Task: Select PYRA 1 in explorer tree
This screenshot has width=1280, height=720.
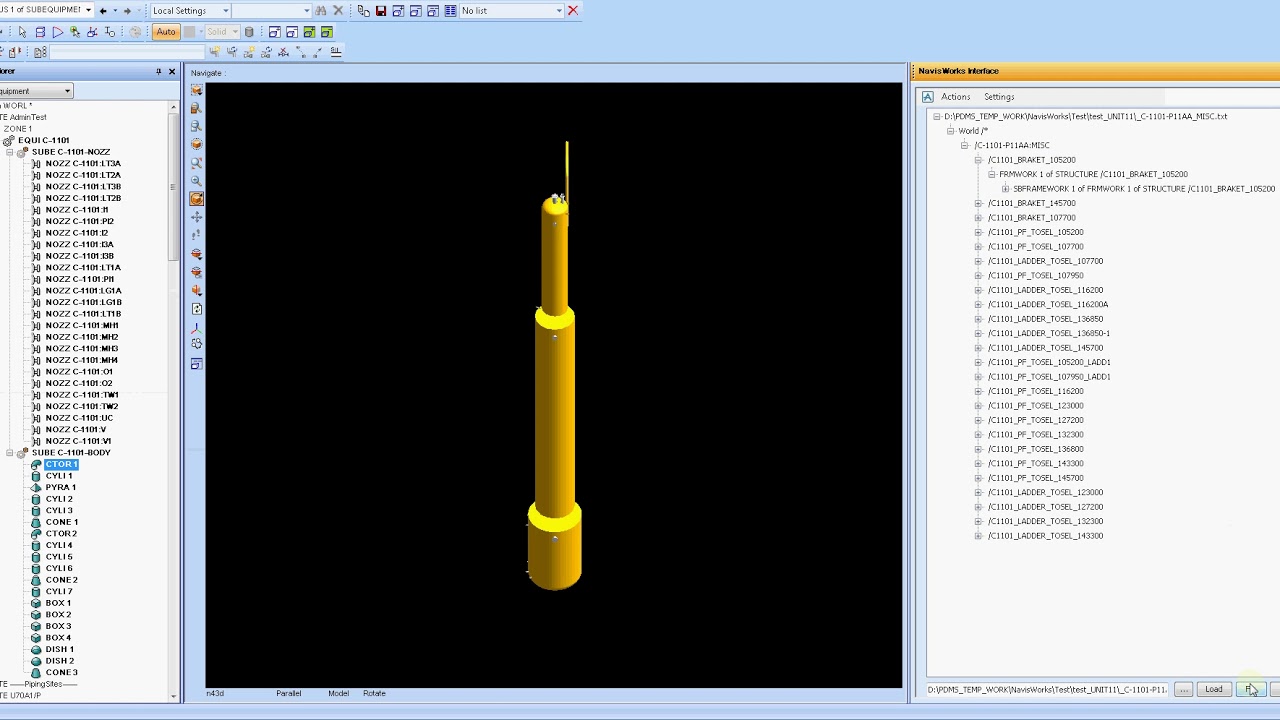Action: pyautogui.click(x=60, y=487)
